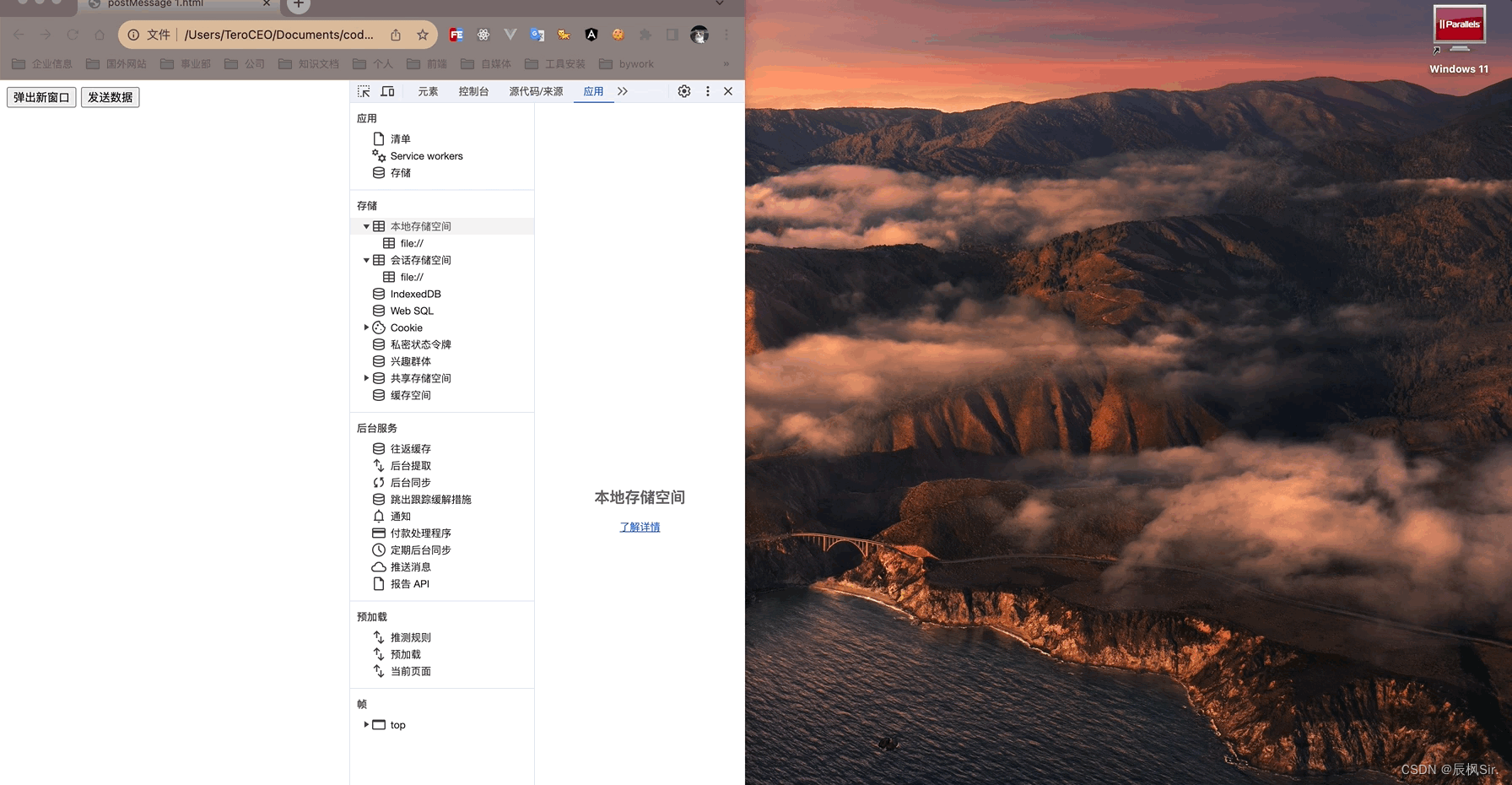Expand the top frame node
Screen dimensions: 1512x785
coord(366,724)
